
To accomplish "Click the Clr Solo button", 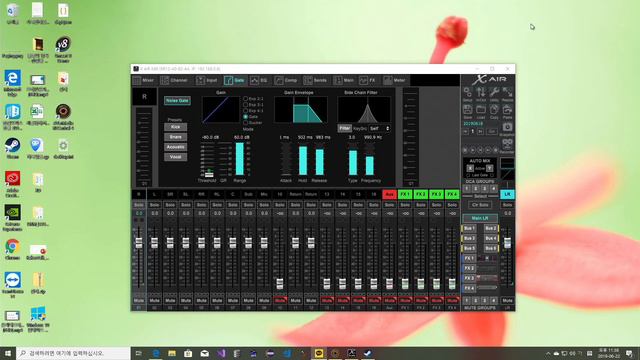I will point(480,205).
